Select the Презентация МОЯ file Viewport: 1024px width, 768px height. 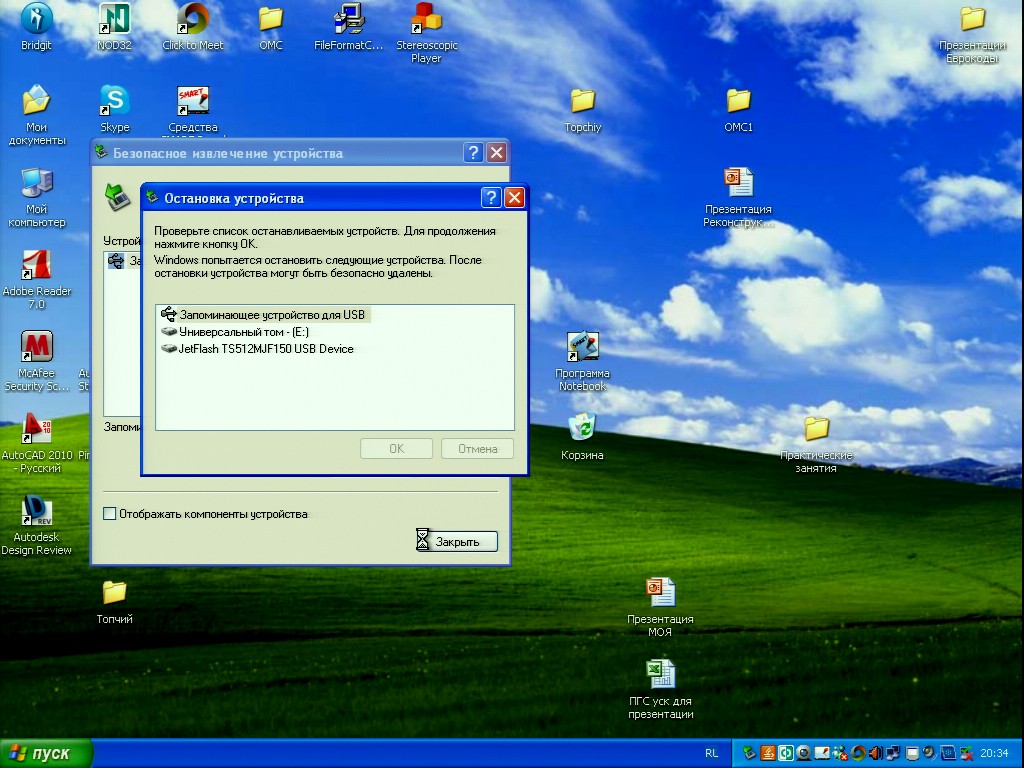(660, 607)
